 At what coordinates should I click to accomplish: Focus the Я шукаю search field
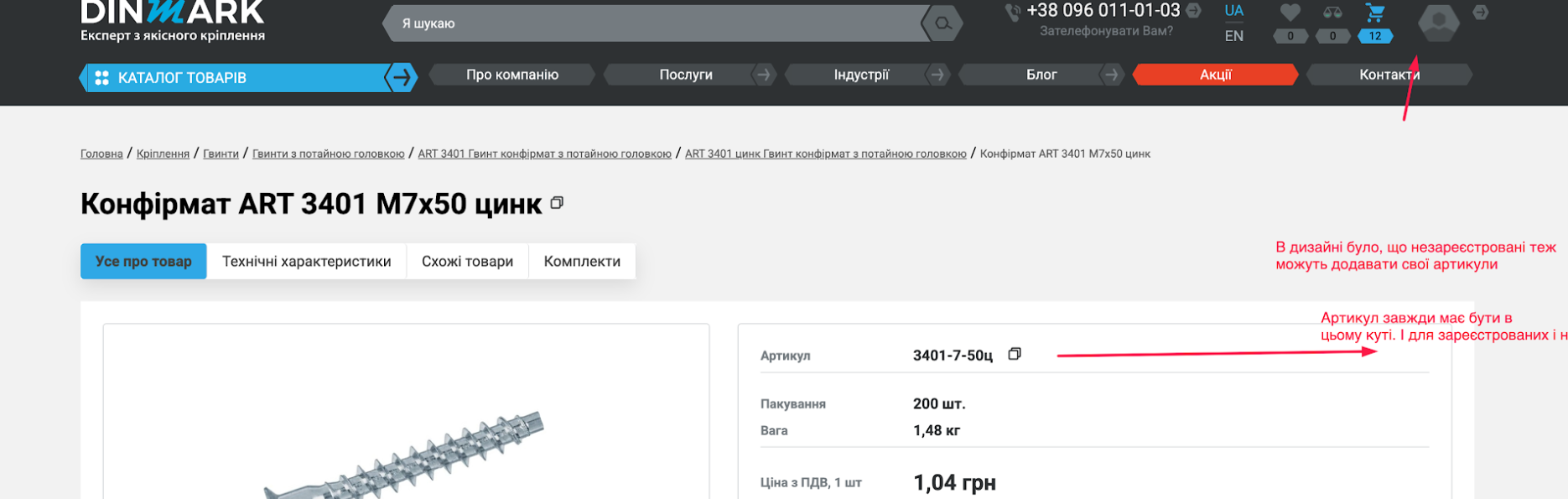tap(654, 23)
